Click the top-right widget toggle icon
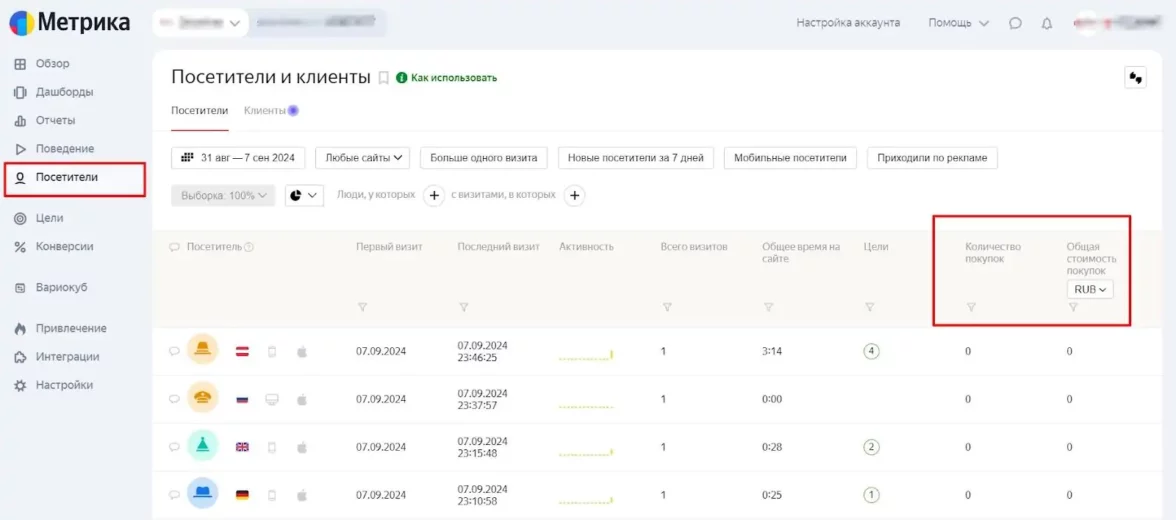Screen dimensions: 1176x520 pyautogui.click(x=1135, y=78)
